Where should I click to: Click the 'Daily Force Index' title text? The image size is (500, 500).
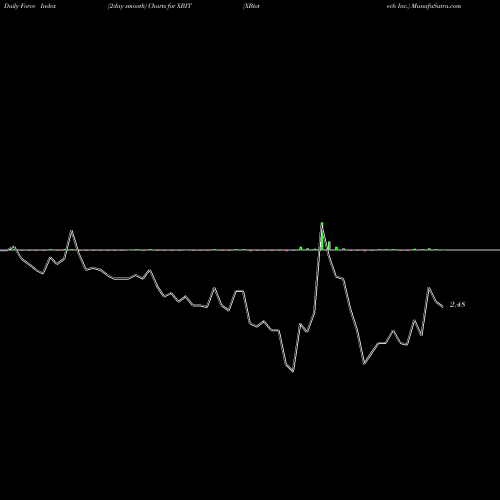[x=30, y=6]
